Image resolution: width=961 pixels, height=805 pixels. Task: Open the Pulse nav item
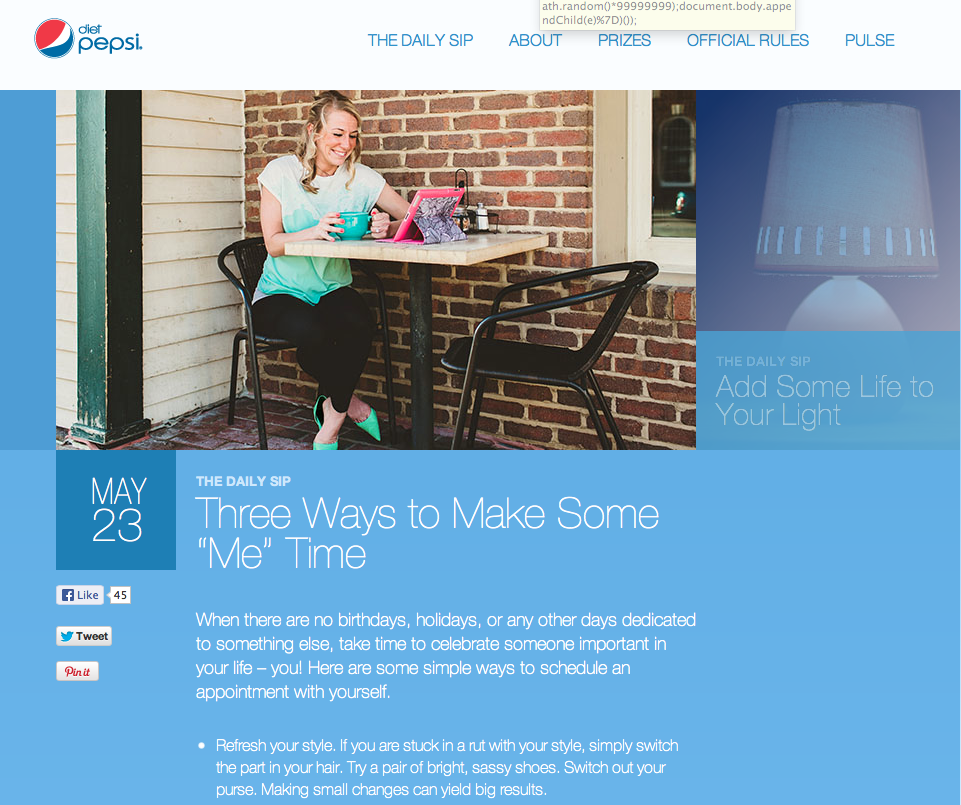click(x=869, y=40)
